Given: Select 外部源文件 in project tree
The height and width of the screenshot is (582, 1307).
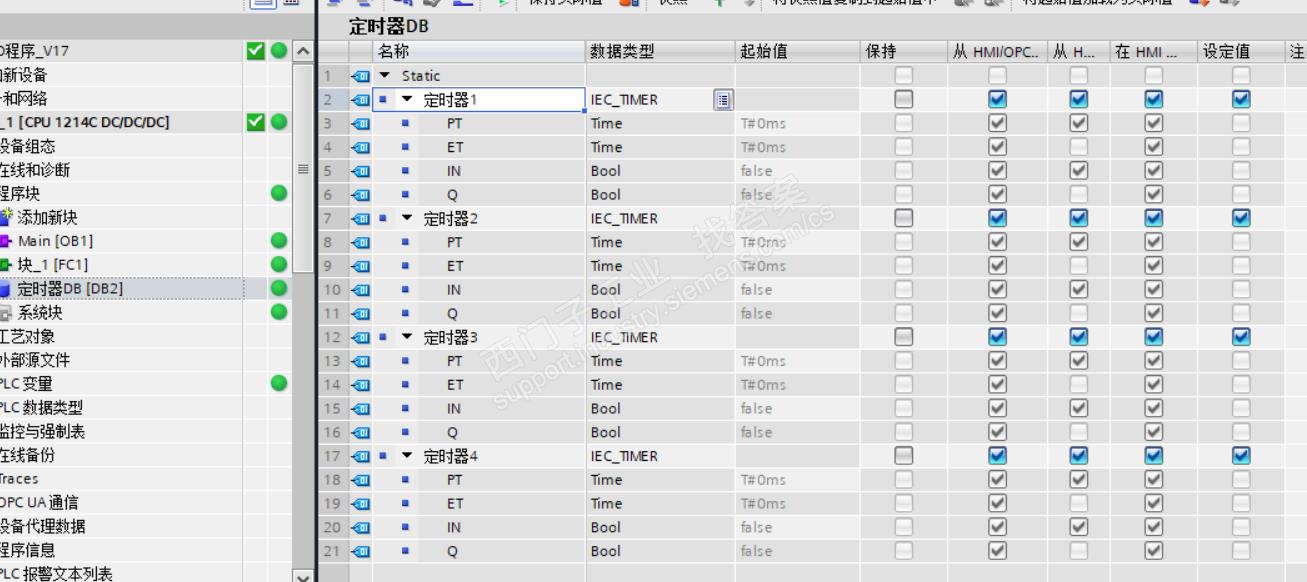Looking at the screenshot, I should tap(35, 360).
